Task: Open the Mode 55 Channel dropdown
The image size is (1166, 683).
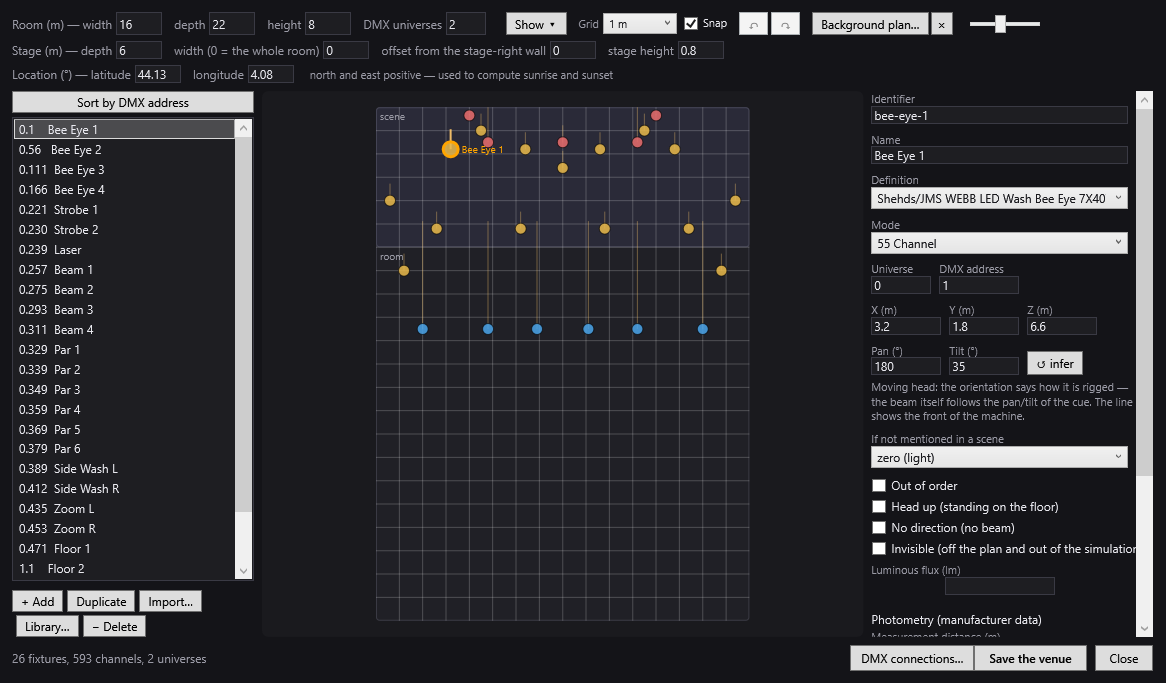Action: [999, 243]
